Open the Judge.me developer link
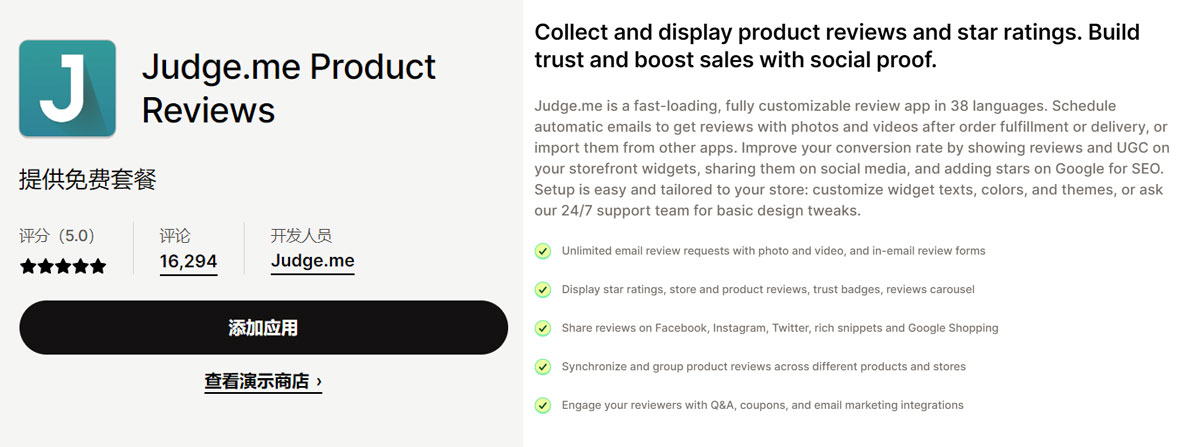 point(313,262)
